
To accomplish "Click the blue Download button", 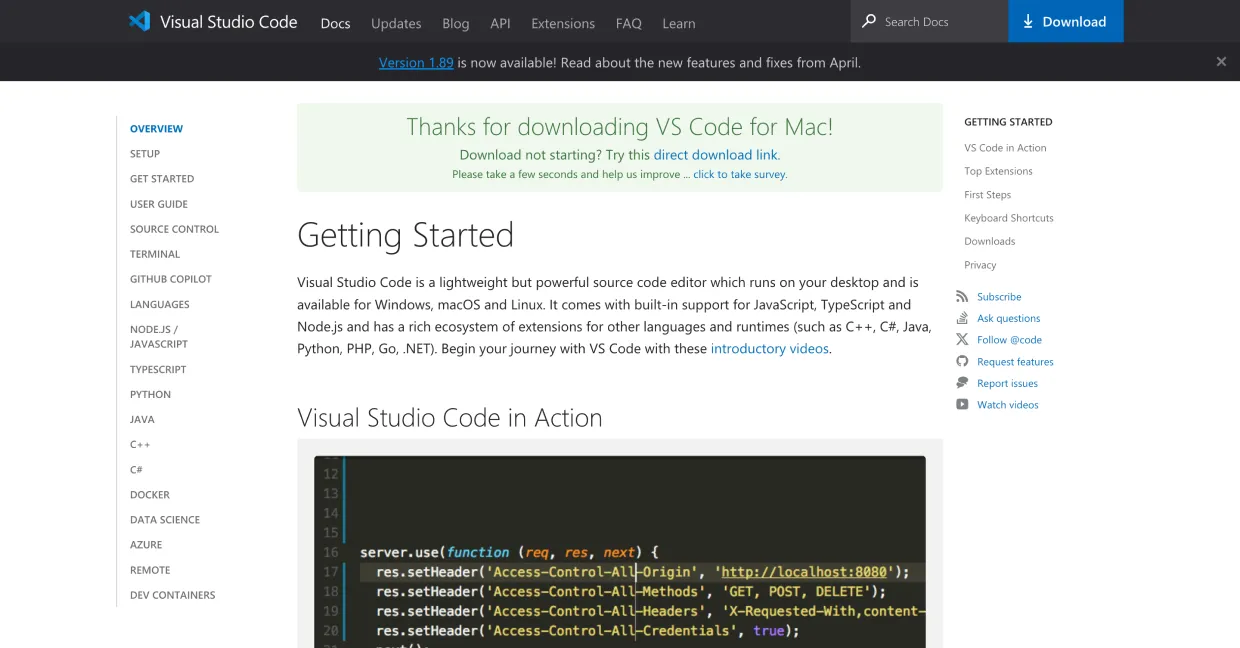I will tap(1066, 21).
